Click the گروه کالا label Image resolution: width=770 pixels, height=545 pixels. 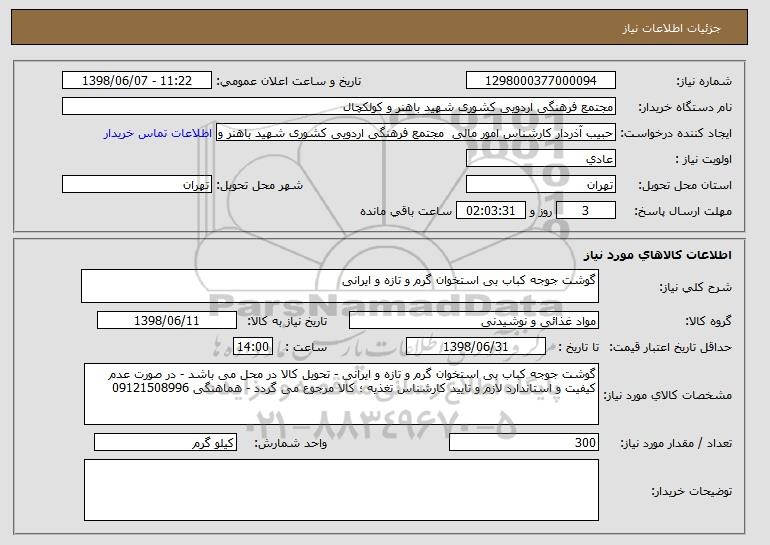(x=708, y=321)
